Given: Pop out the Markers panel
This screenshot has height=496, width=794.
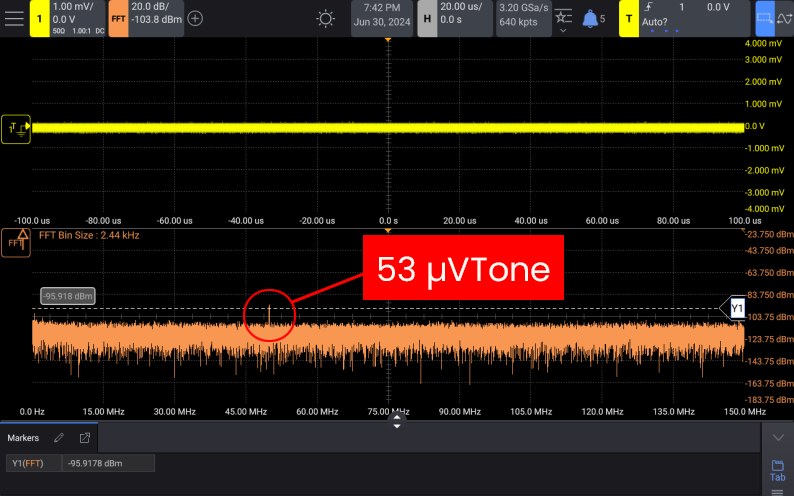Looking at the screenshot, I should [85, 438].
